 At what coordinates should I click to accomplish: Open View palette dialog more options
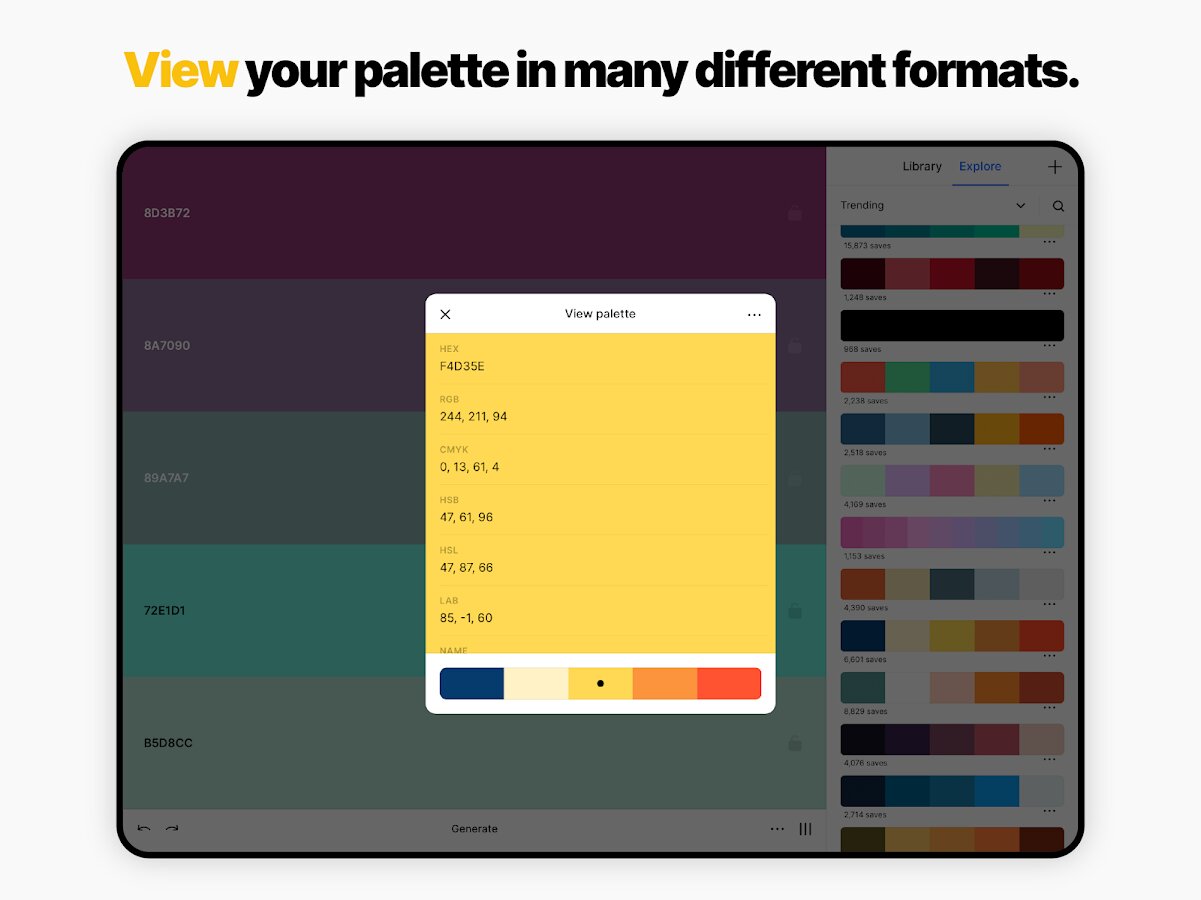[754, 314]
